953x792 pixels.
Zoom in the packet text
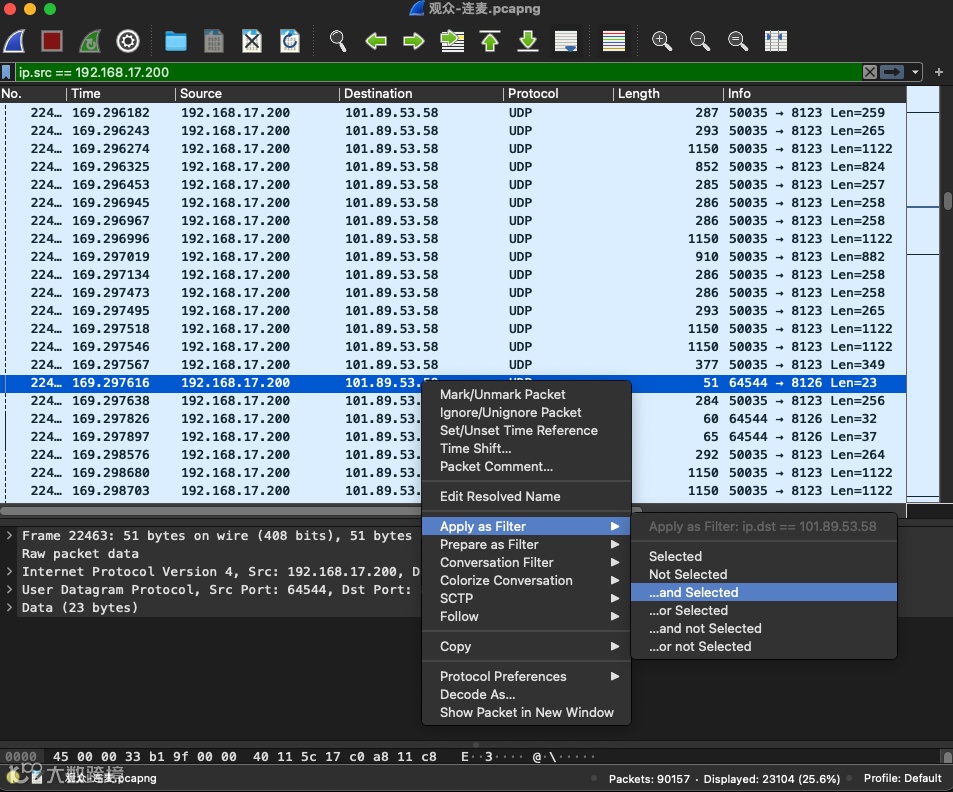662,41
